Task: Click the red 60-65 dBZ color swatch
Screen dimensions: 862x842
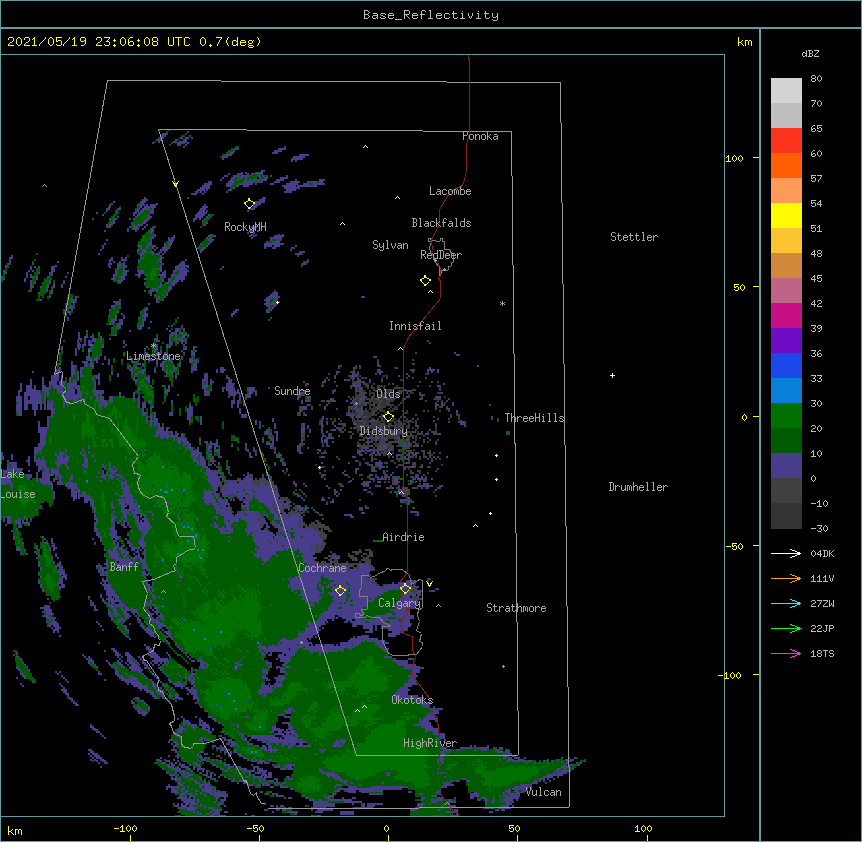Action: tap(786, 140)
